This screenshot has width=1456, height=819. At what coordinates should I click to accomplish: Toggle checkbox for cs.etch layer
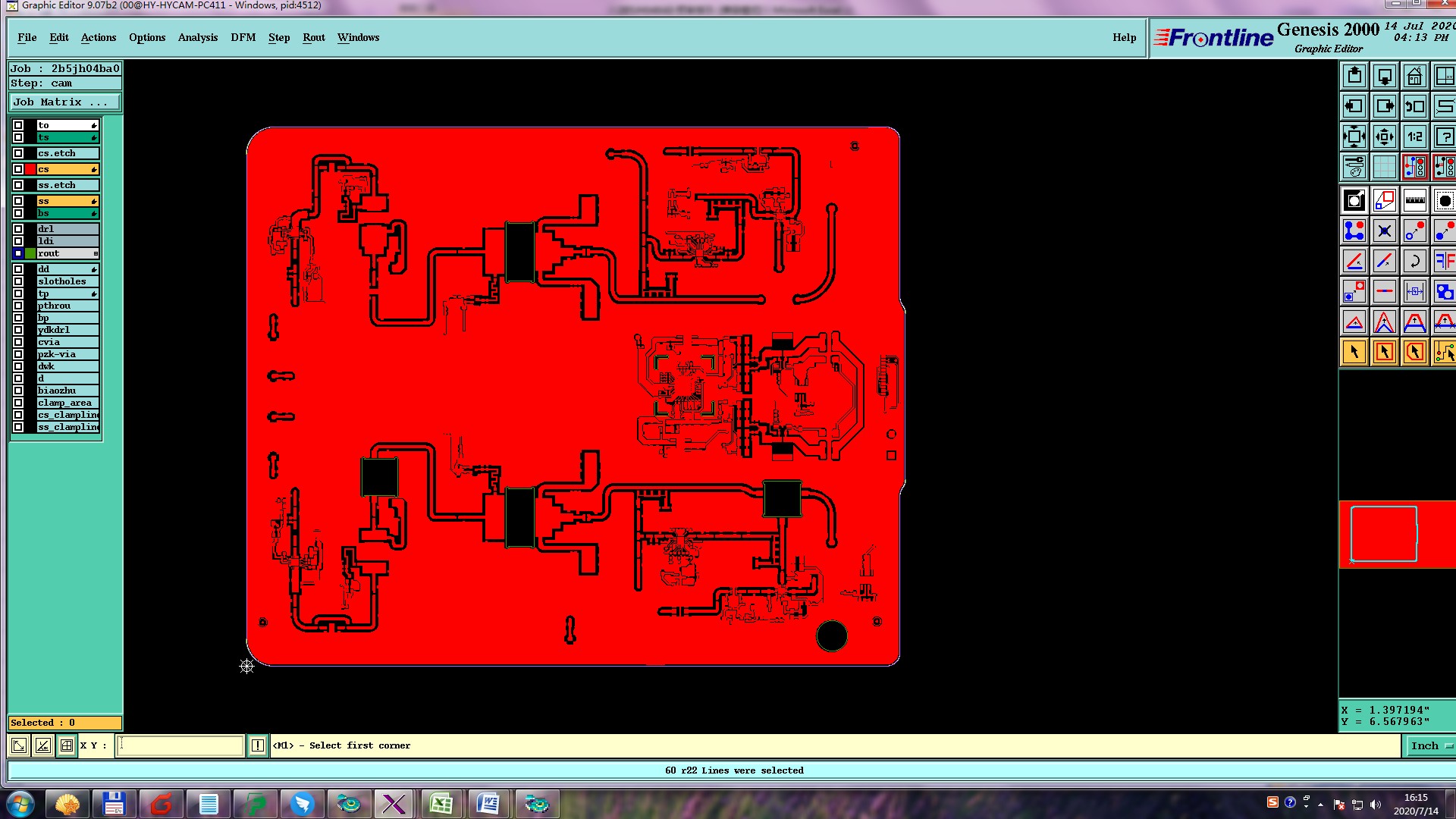pyautogui.click(x=18, y=153)
